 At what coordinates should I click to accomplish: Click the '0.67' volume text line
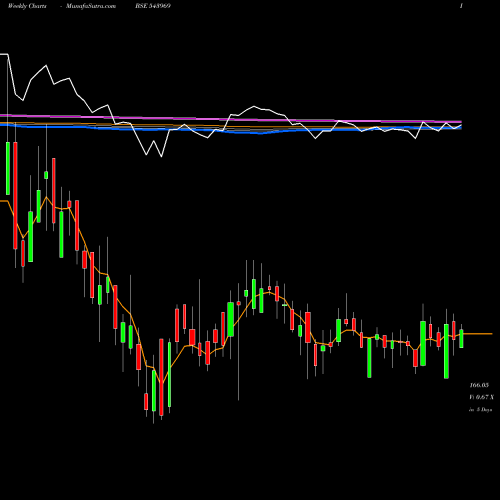click(x=481, y=397)
